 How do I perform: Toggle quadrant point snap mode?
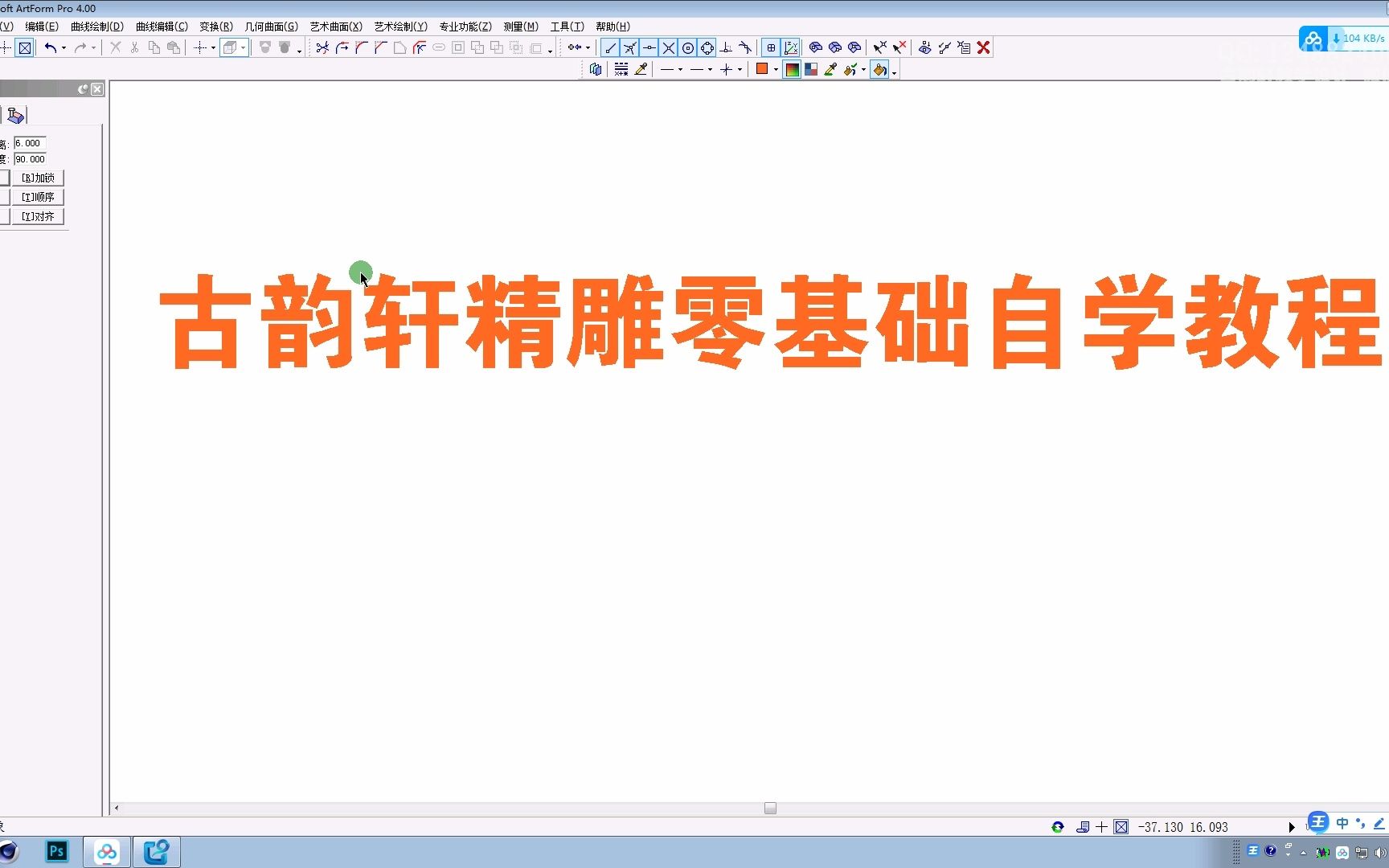click(707, 47)
